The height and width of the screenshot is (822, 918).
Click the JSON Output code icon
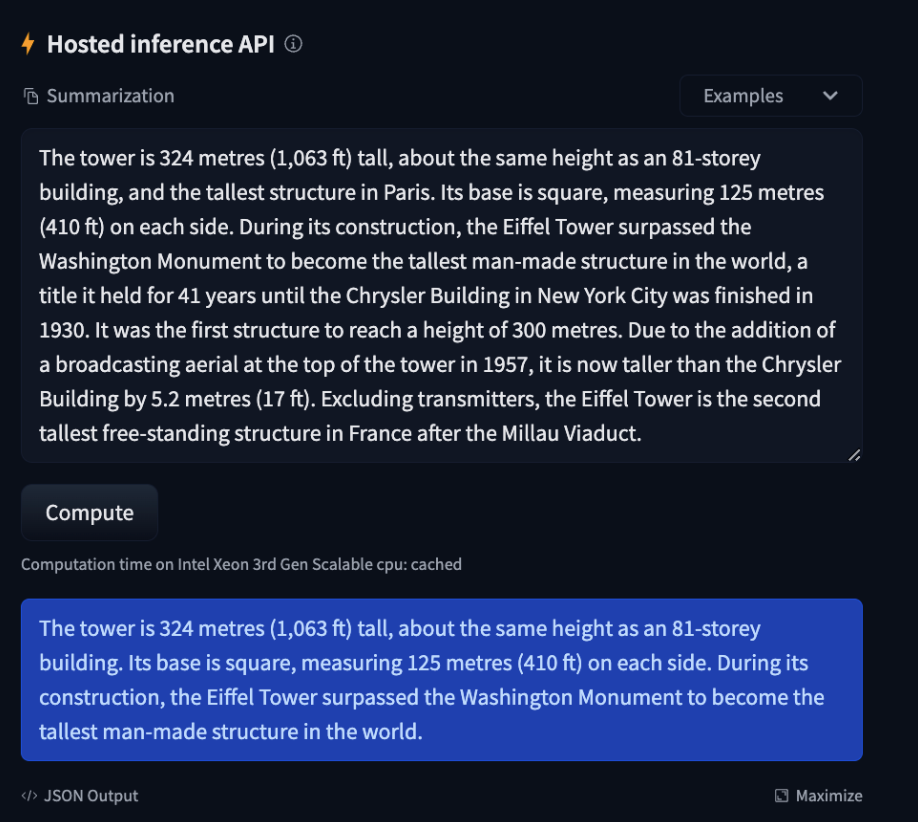[31, 795]
